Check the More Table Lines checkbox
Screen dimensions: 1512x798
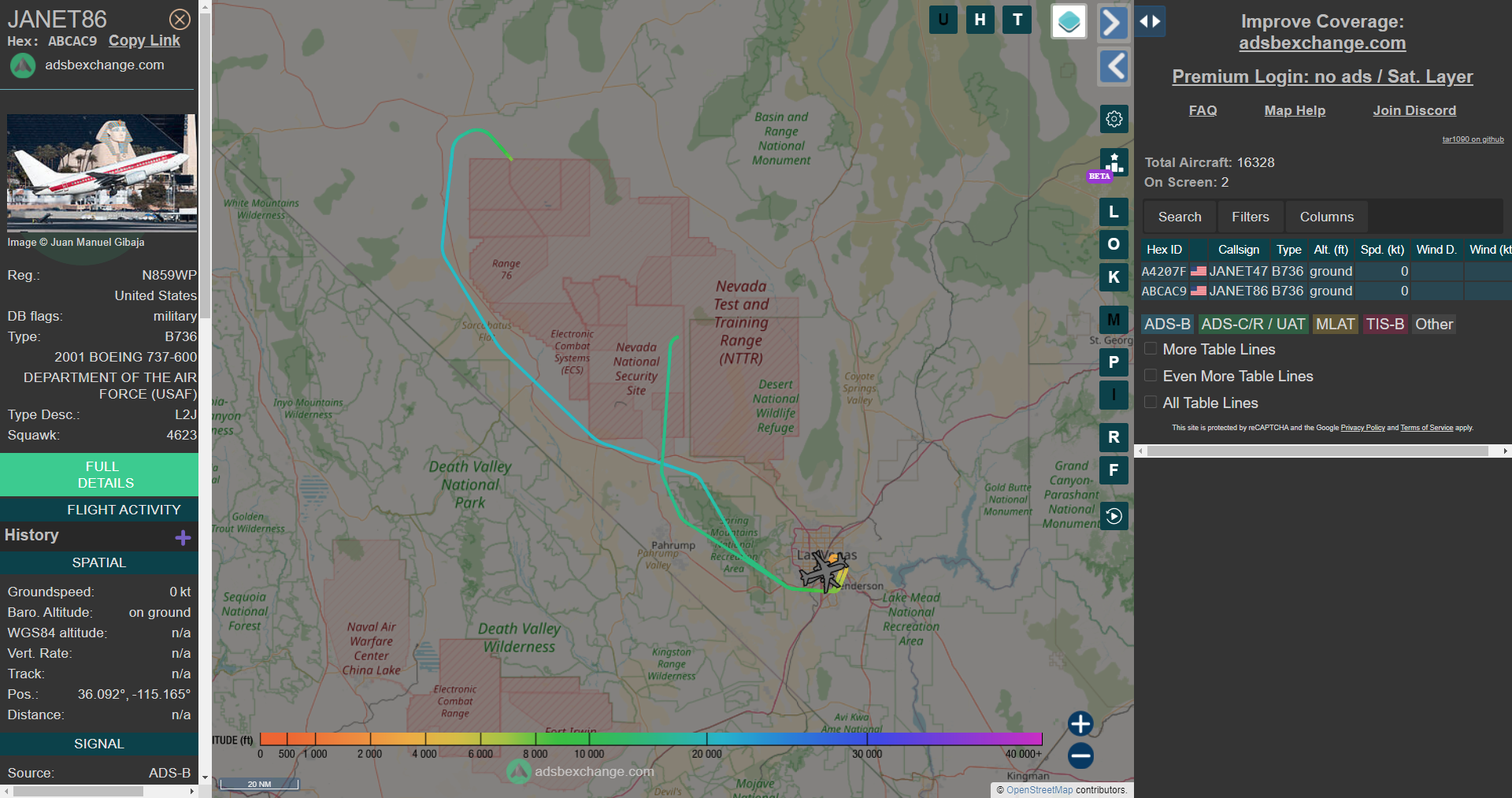(x=1151, y=348)
